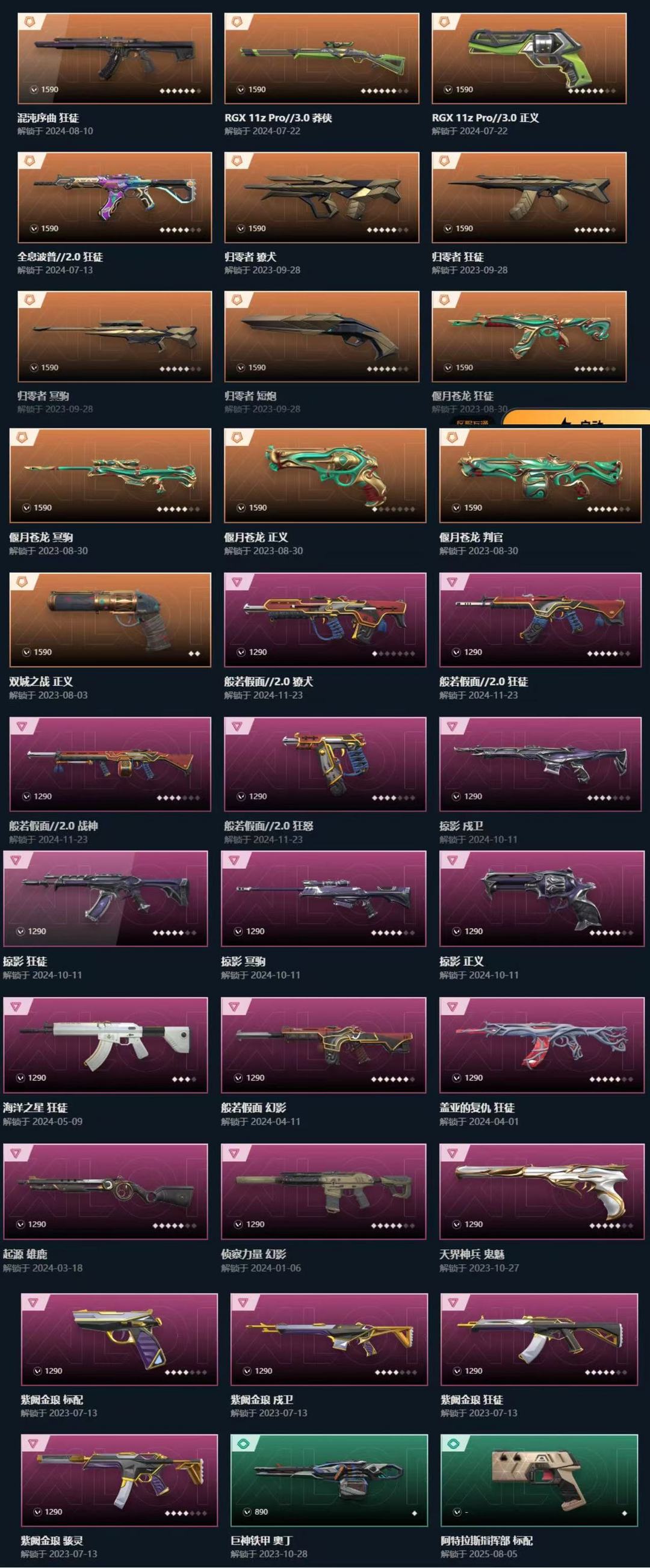Open the RGX 11z Pro//3.0 莽侠 skin thumbnail

click(322, 58)
